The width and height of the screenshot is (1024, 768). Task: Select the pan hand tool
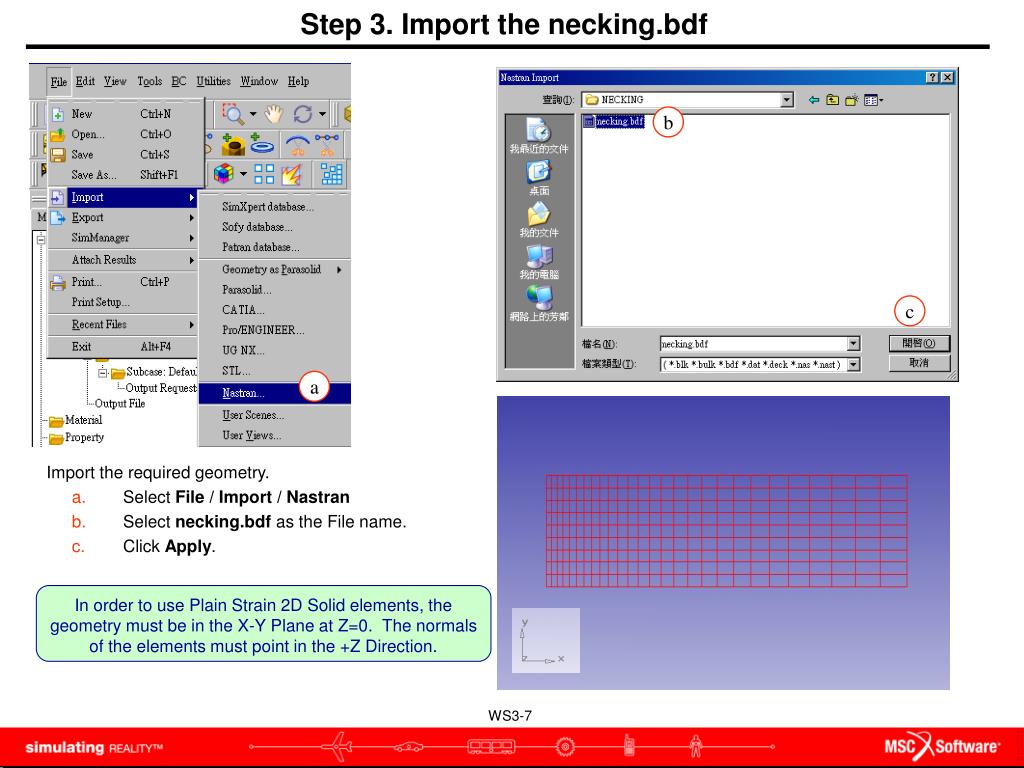pyautogui.click(x=274, y=114)
